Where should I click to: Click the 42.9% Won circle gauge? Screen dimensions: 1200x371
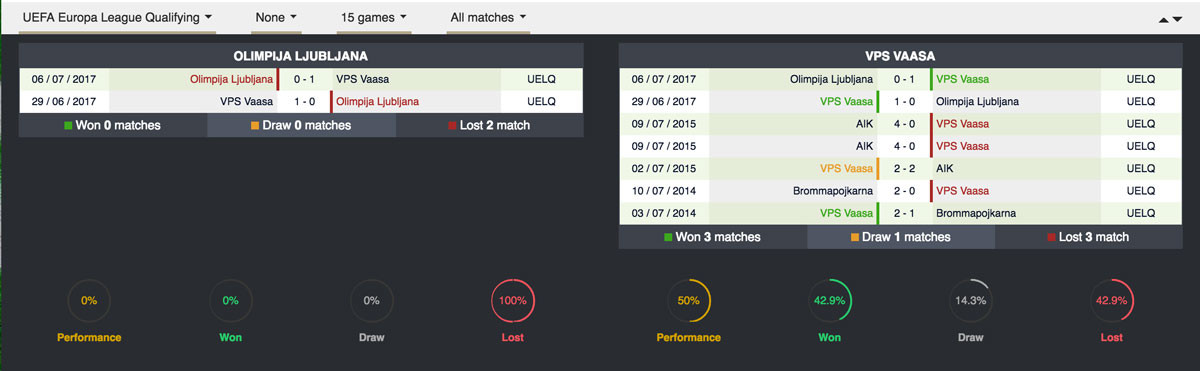[x=830, y=300]
